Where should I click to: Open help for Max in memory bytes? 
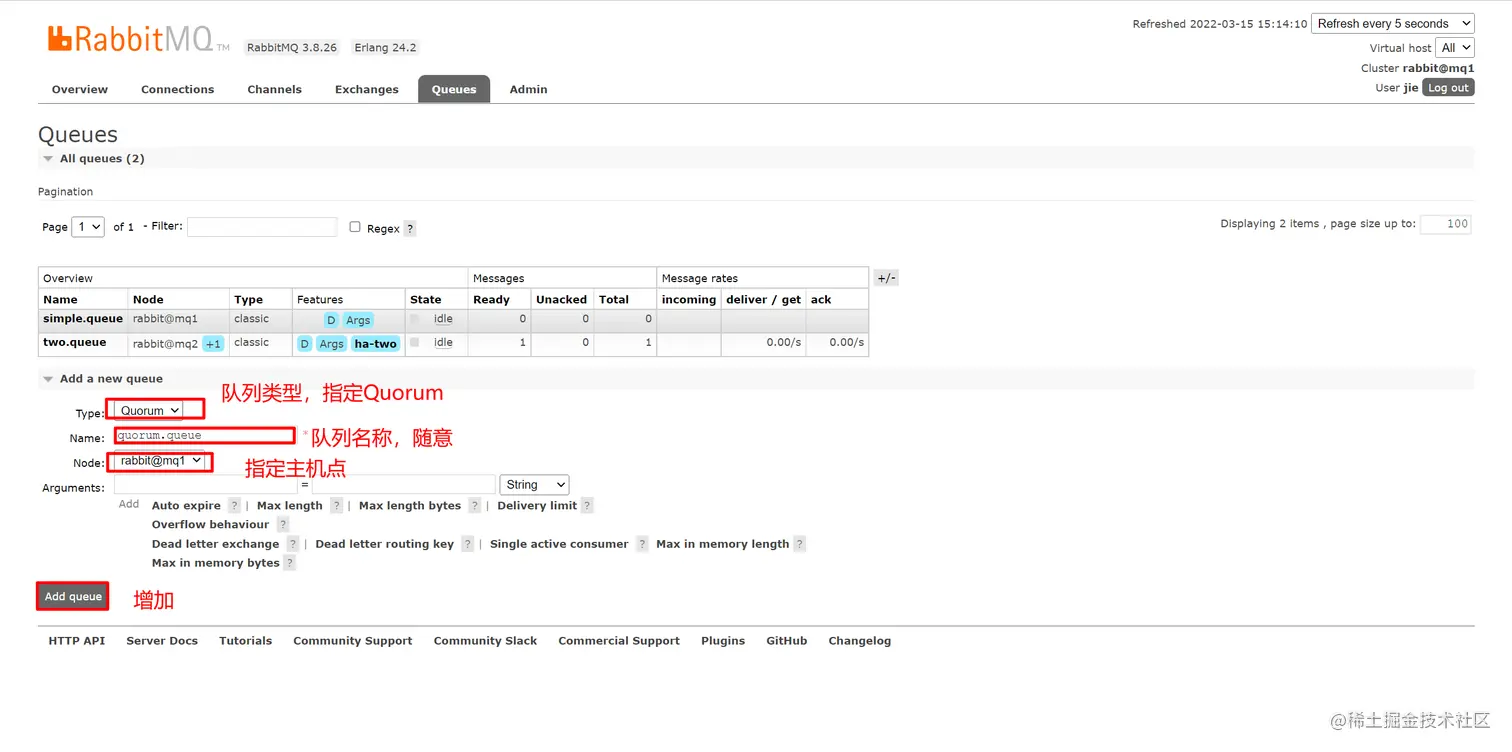point(289,563)
